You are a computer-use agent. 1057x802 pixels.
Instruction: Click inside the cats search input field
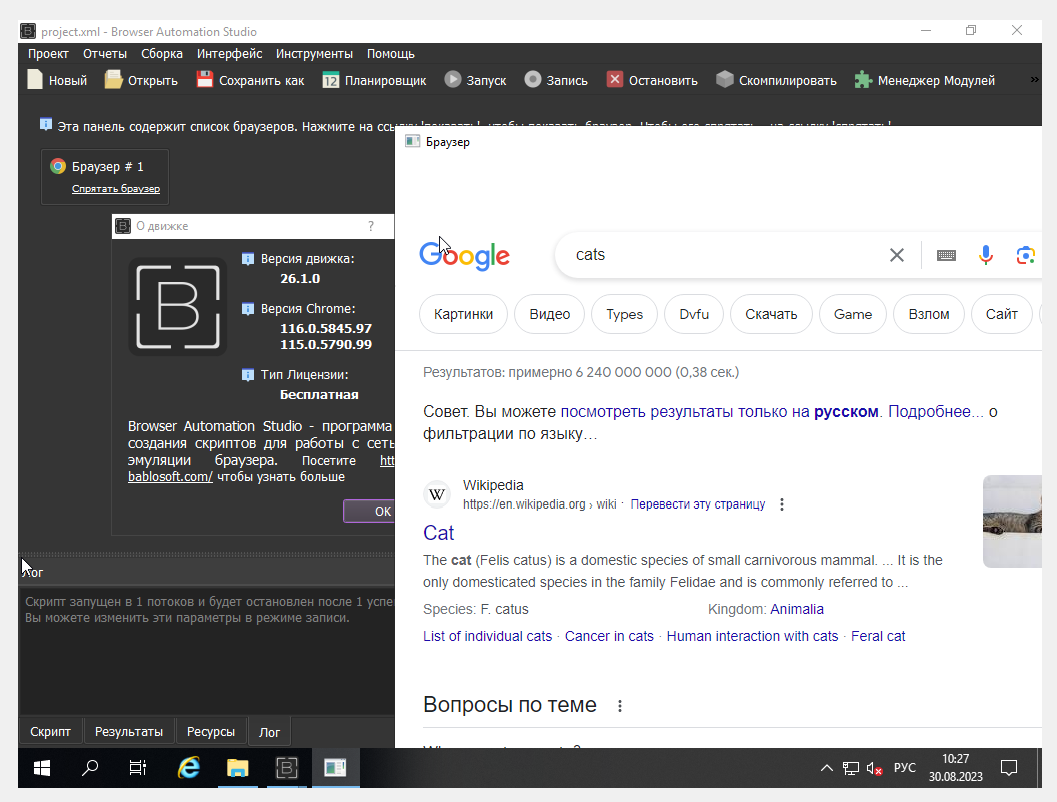(700, 255)
